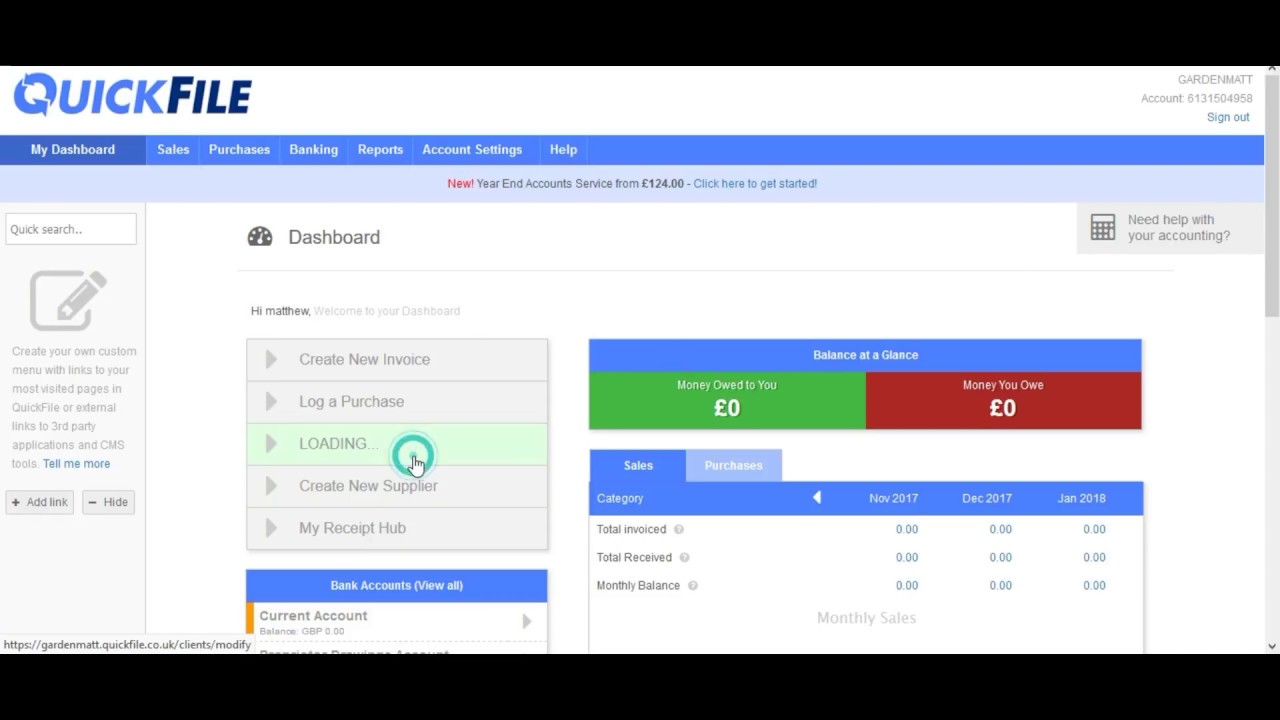The height and width of the screenshot is (720, 1280).
Task: Open the Purchases menu in the navigation bar
Action: click(x=239, y=150)
